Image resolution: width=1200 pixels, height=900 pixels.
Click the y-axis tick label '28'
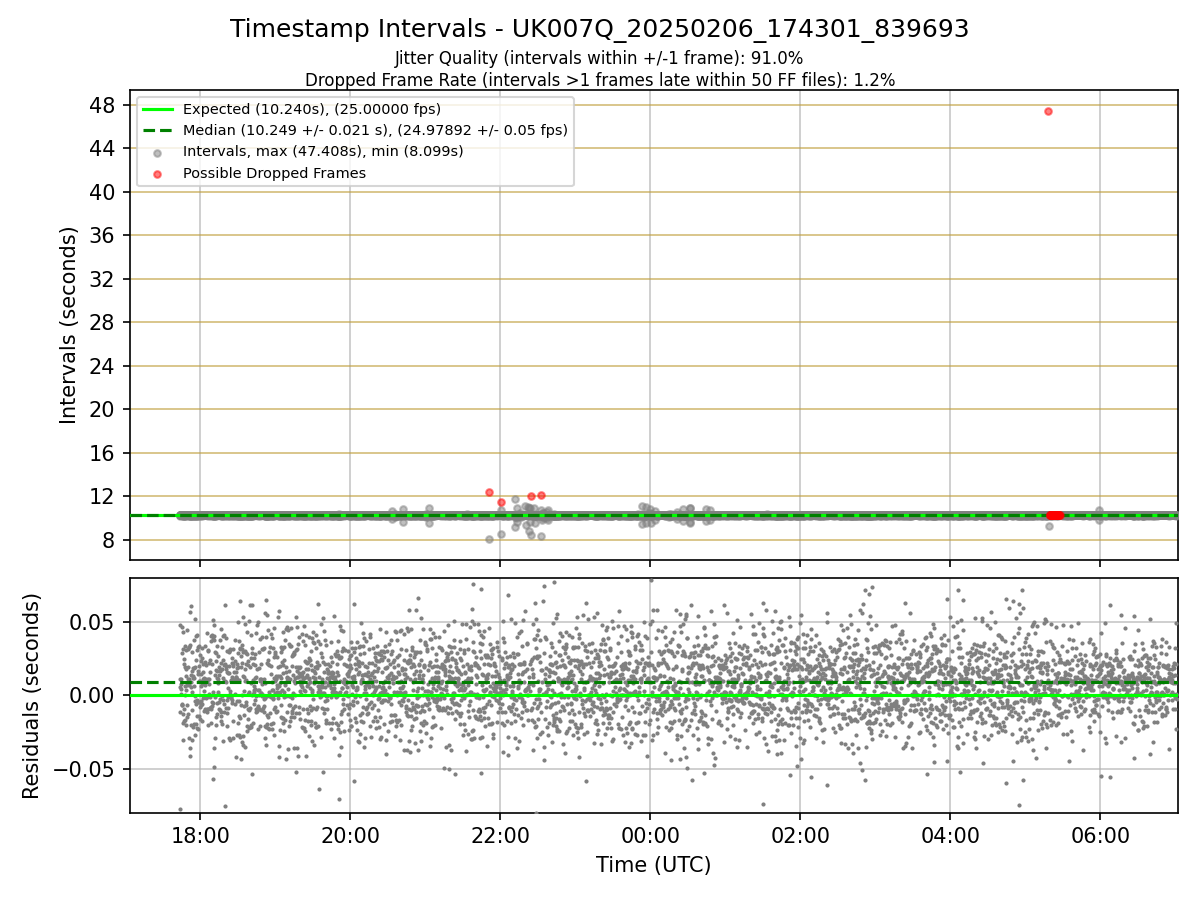(x=103, y=322)
